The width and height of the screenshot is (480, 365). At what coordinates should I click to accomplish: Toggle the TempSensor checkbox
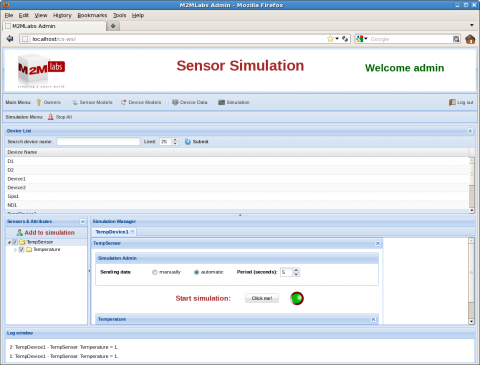click(15, 242)
